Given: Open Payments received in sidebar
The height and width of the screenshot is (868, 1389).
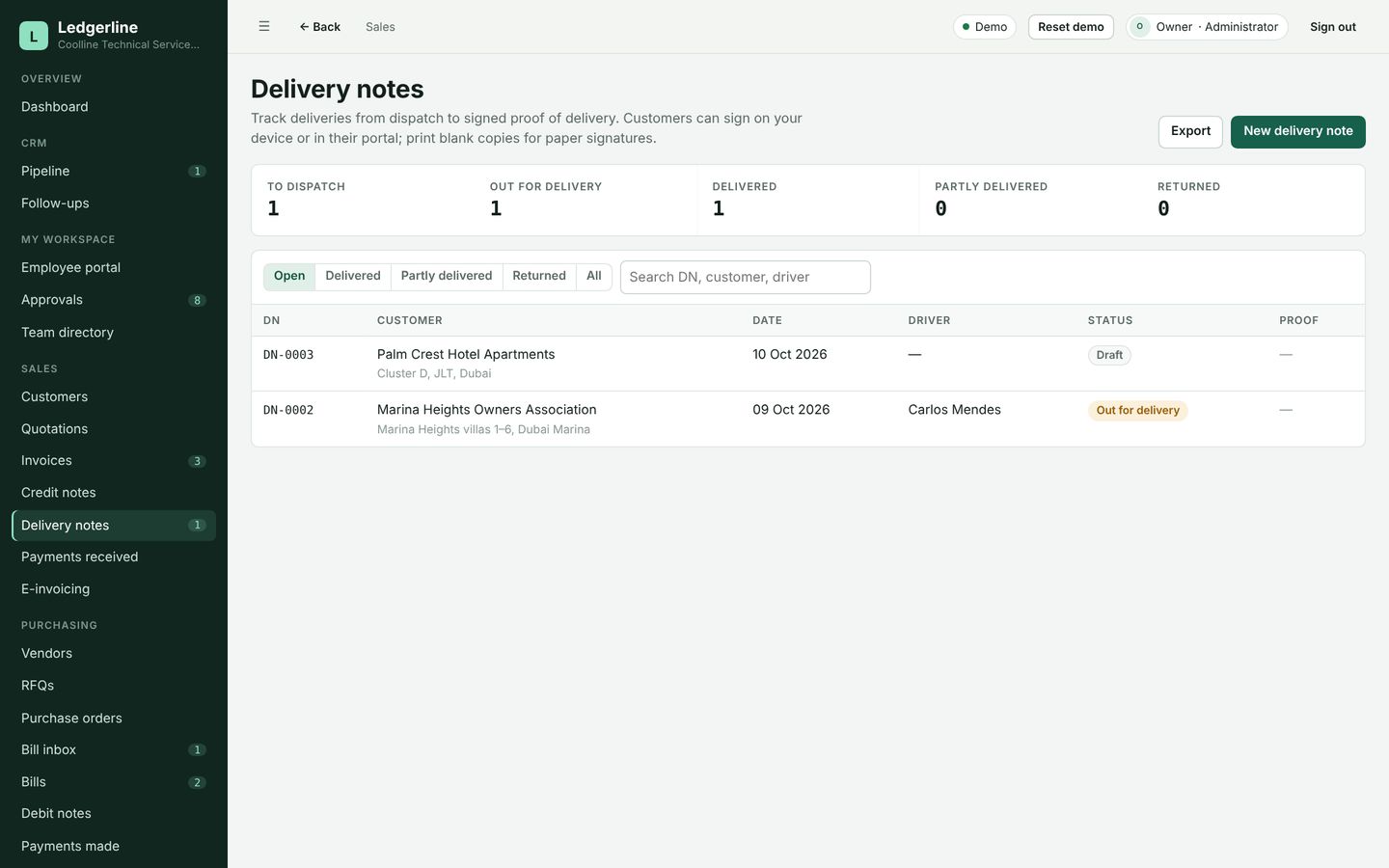Looking at the screenshot, I should [114, 557].
